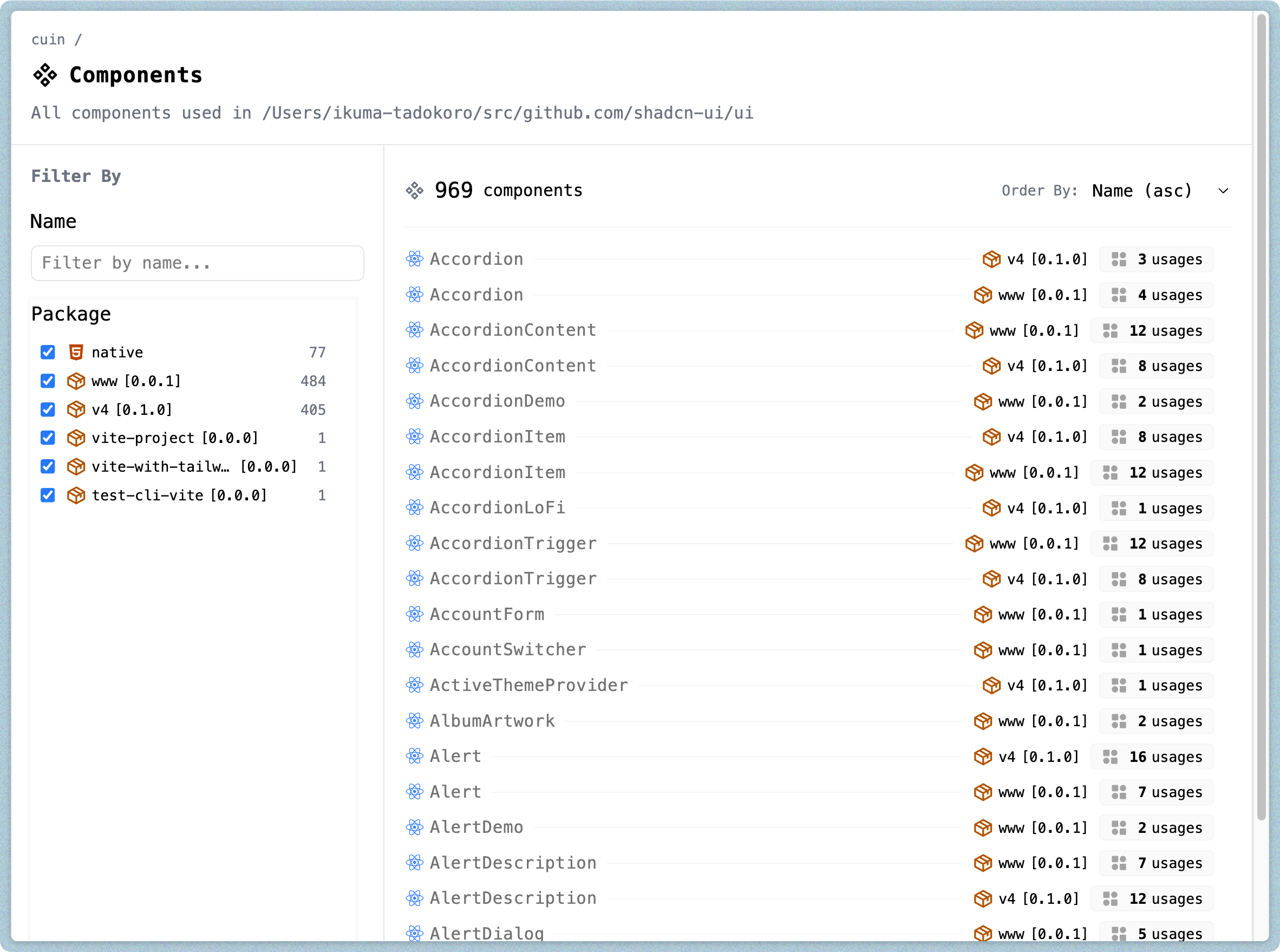
Task: Toggle the v4 [0.1.0] package checkbox
Action: coord(48,410)
